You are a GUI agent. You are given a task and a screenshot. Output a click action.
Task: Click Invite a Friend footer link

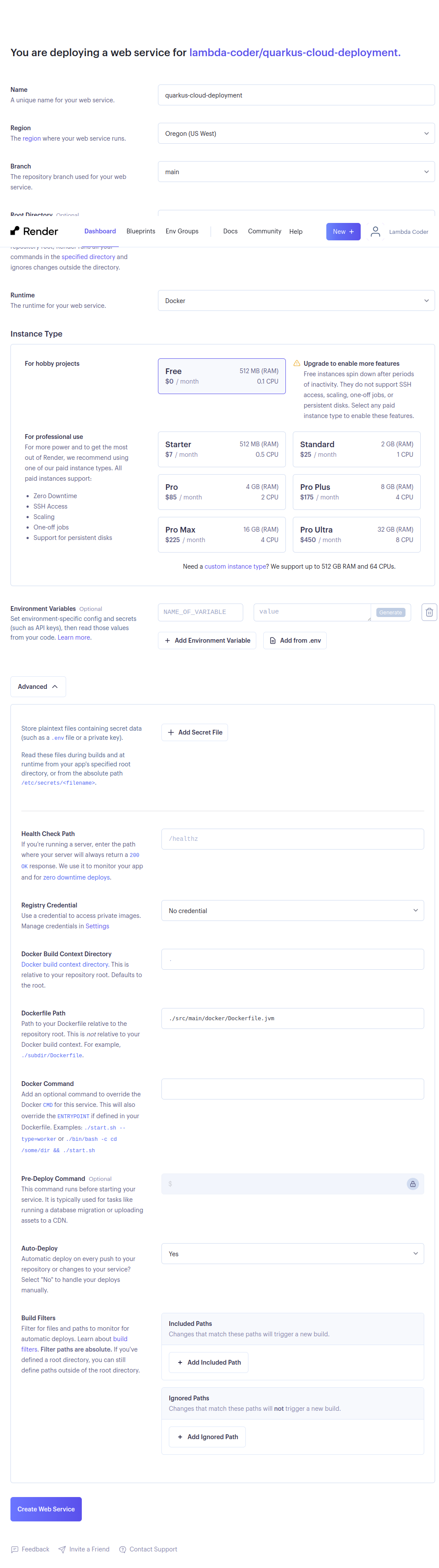[89, 1549]
